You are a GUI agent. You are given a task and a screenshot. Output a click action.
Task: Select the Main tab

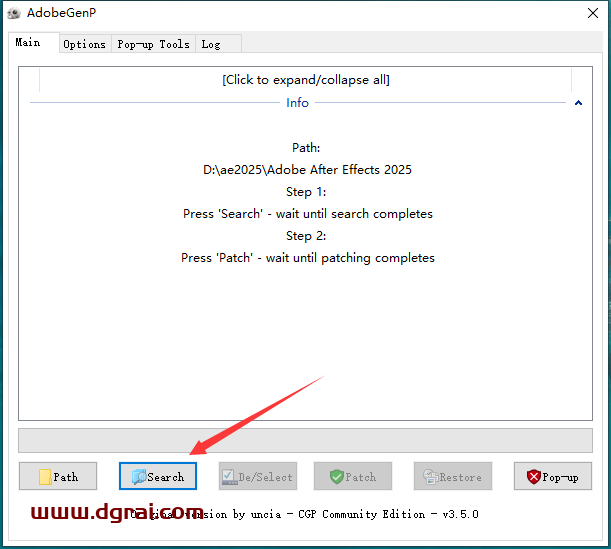[34, 42]
